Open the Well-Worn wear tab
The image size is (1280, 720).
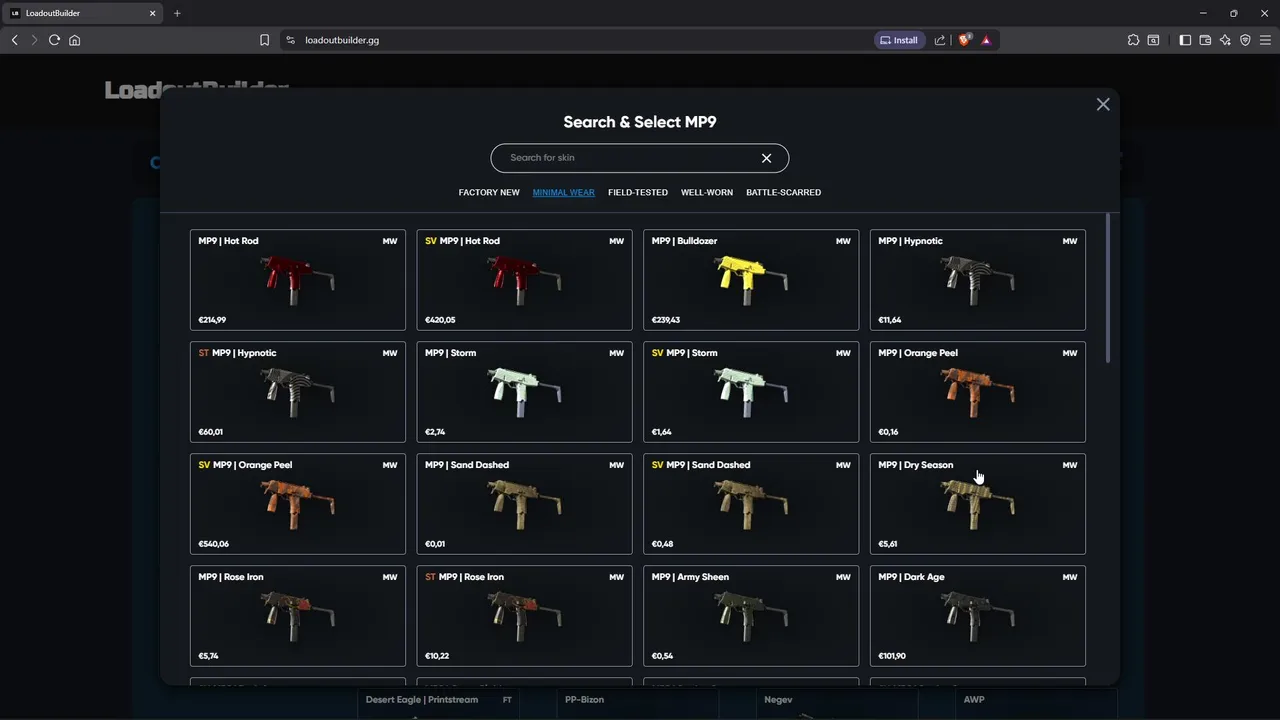[707, 192]
